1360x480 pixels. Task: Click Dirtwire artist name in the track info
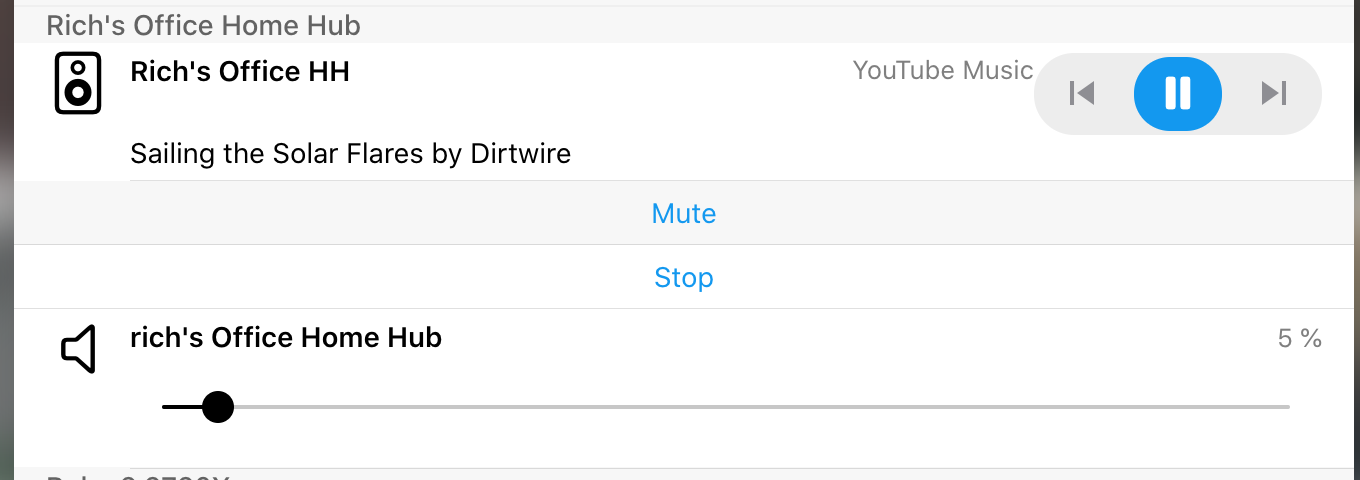(x=520, y=154)
